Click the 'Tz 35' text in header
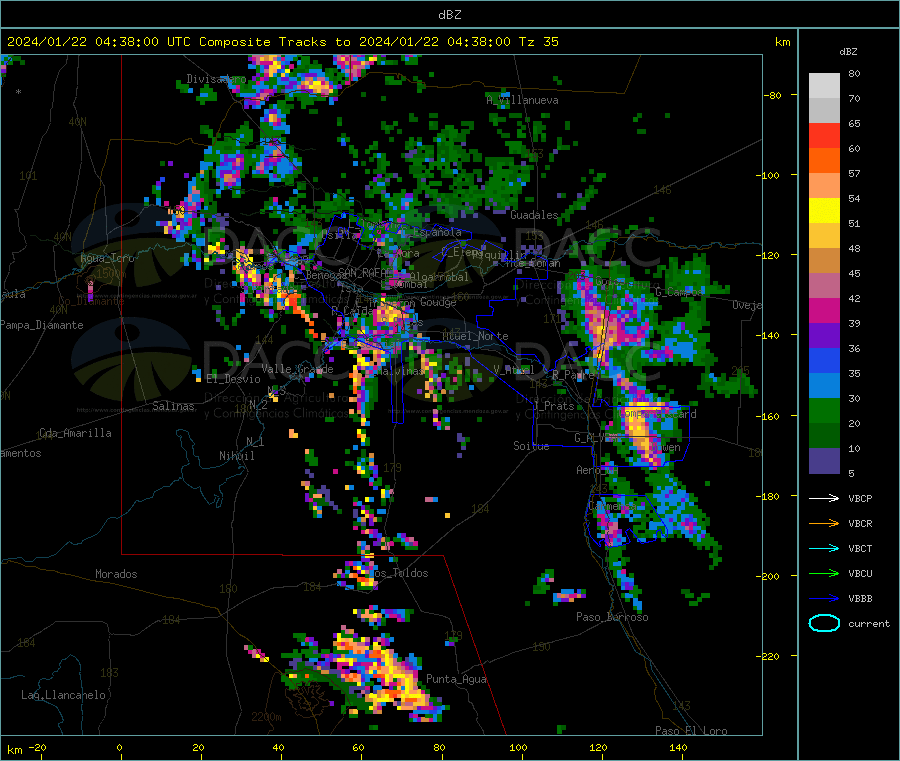900x761 pixels. pos(538,42)
